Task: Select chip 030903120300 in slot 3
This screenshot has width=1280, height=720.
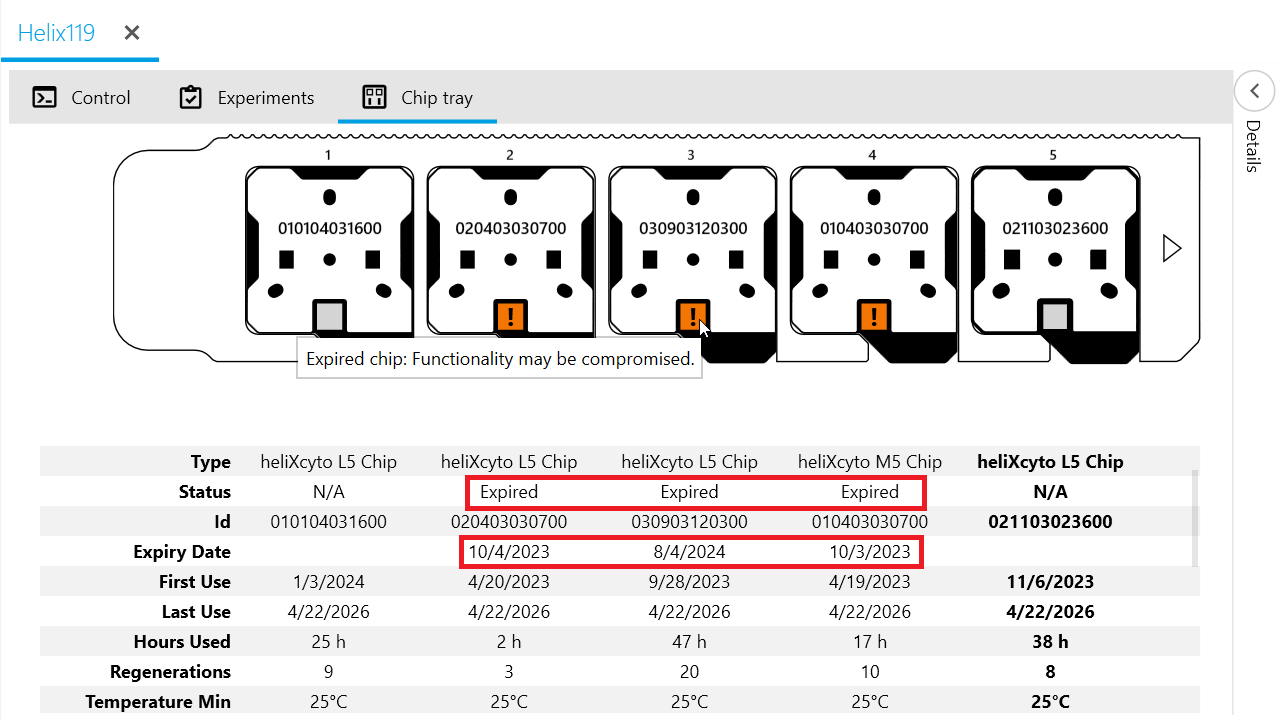Action: [693, 250]
